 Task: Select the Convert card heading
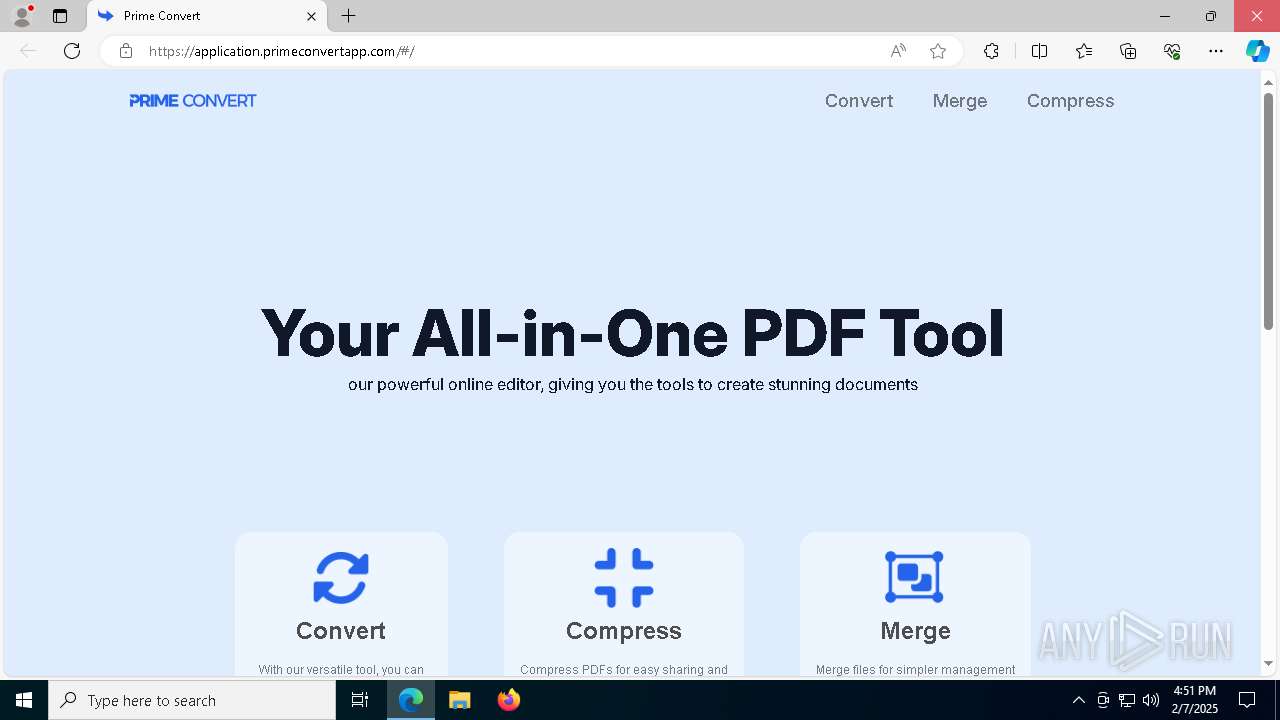point(341,631)
